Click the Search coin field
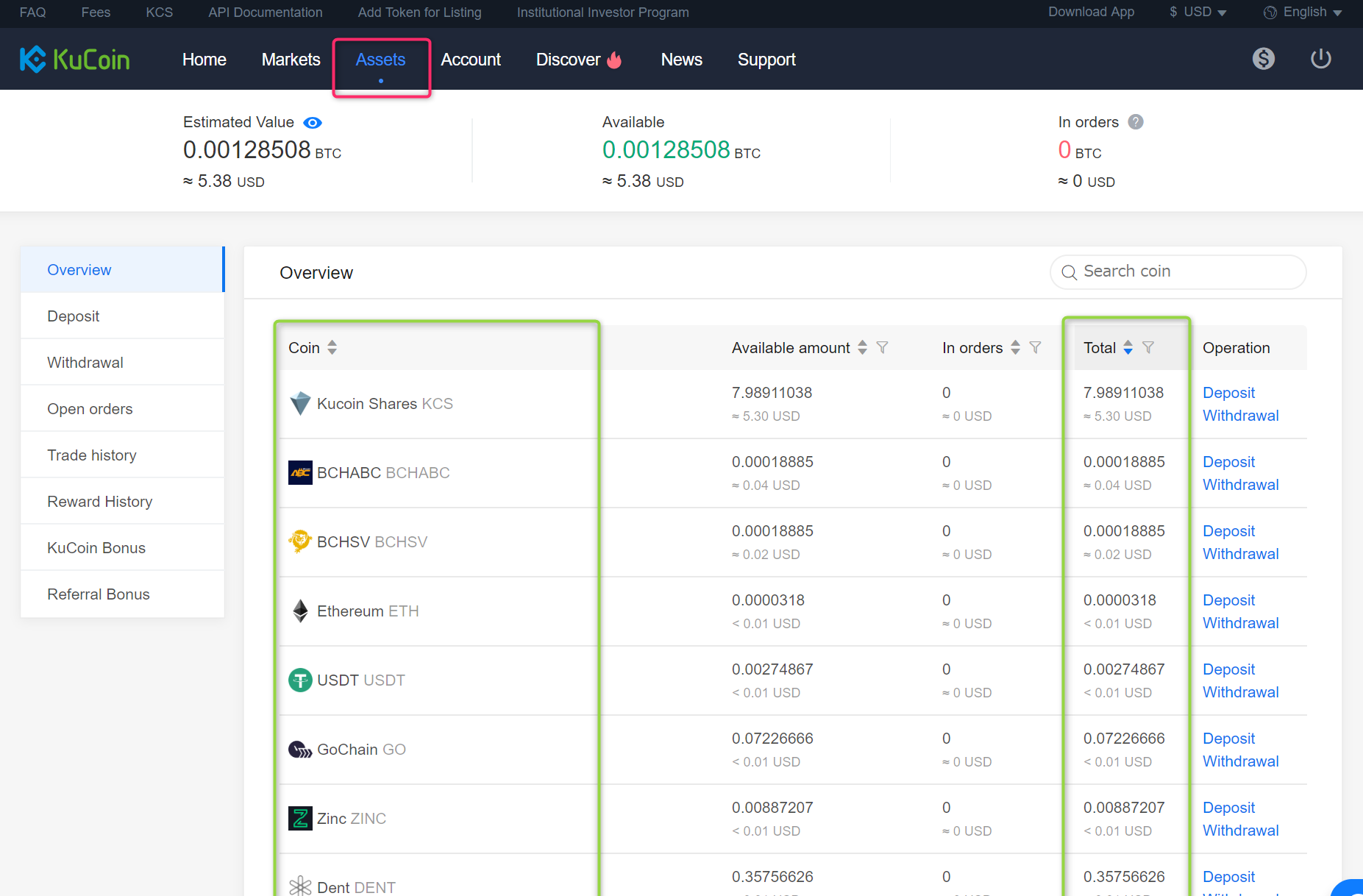This screenshot has height=896, width=1363. pos(1178,272)
